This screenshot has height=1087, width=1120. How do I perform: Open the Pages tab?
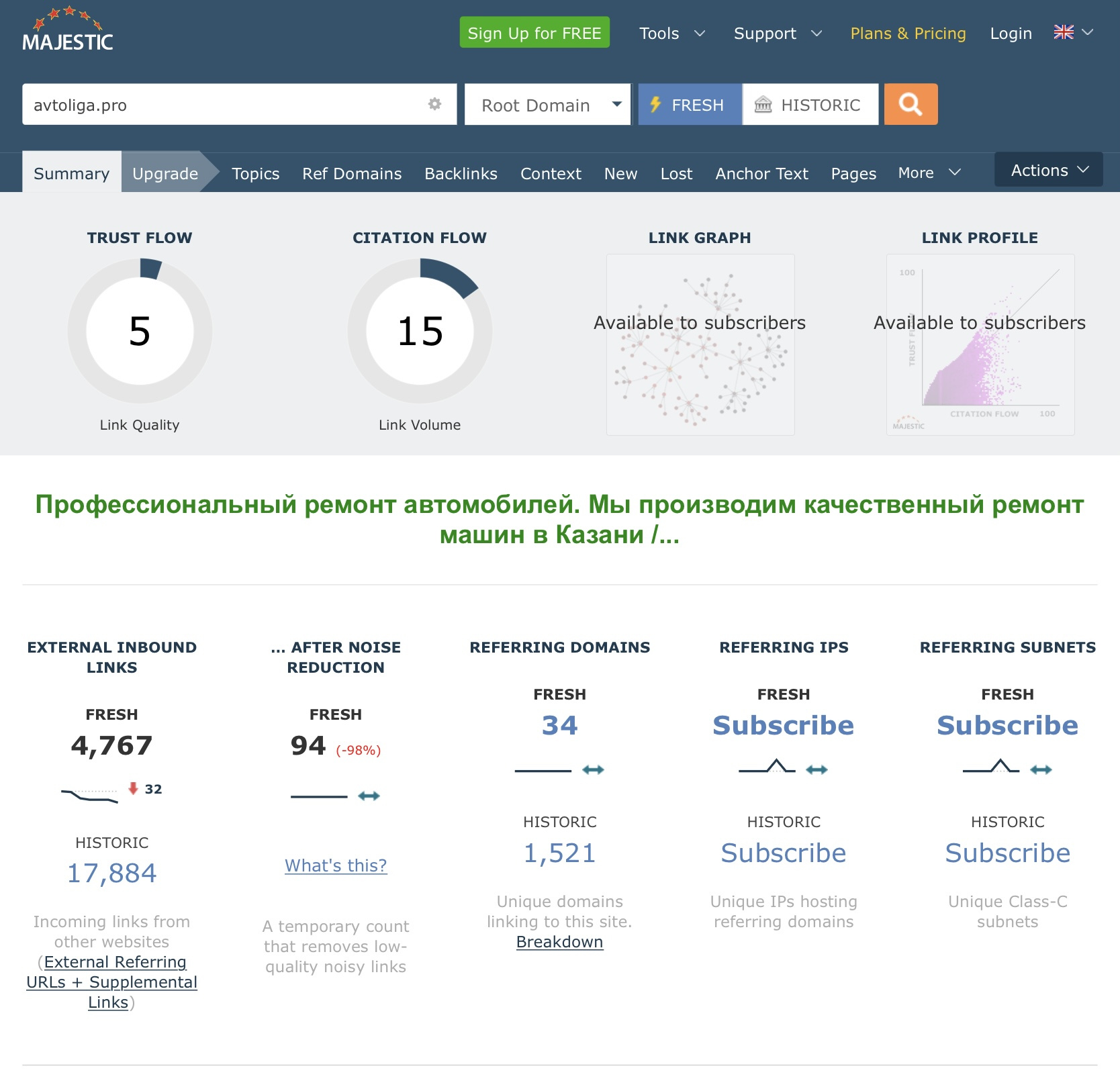[853, 173]
